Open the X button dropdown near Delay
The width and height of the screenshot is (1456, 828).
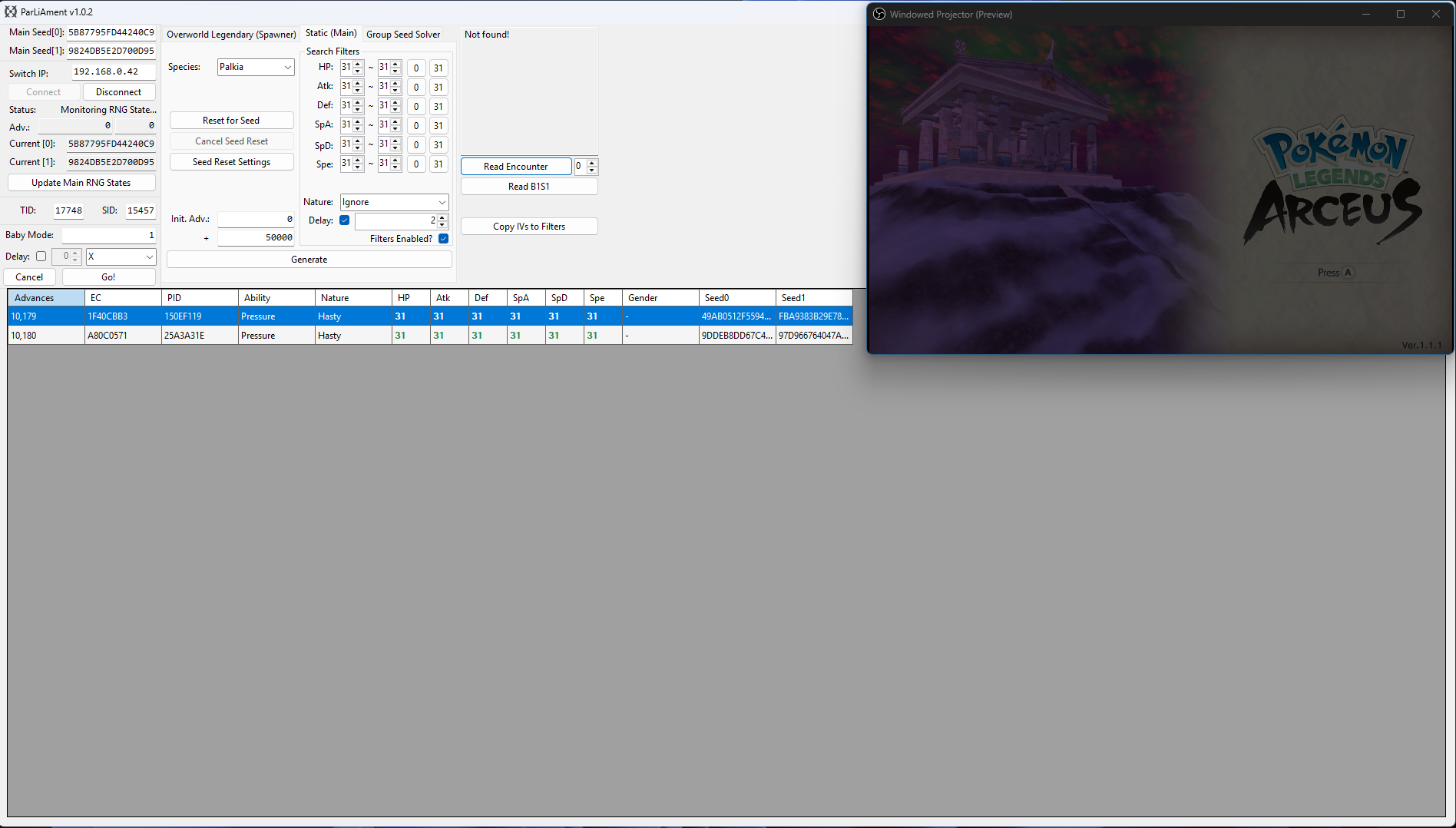pos(121,257)
